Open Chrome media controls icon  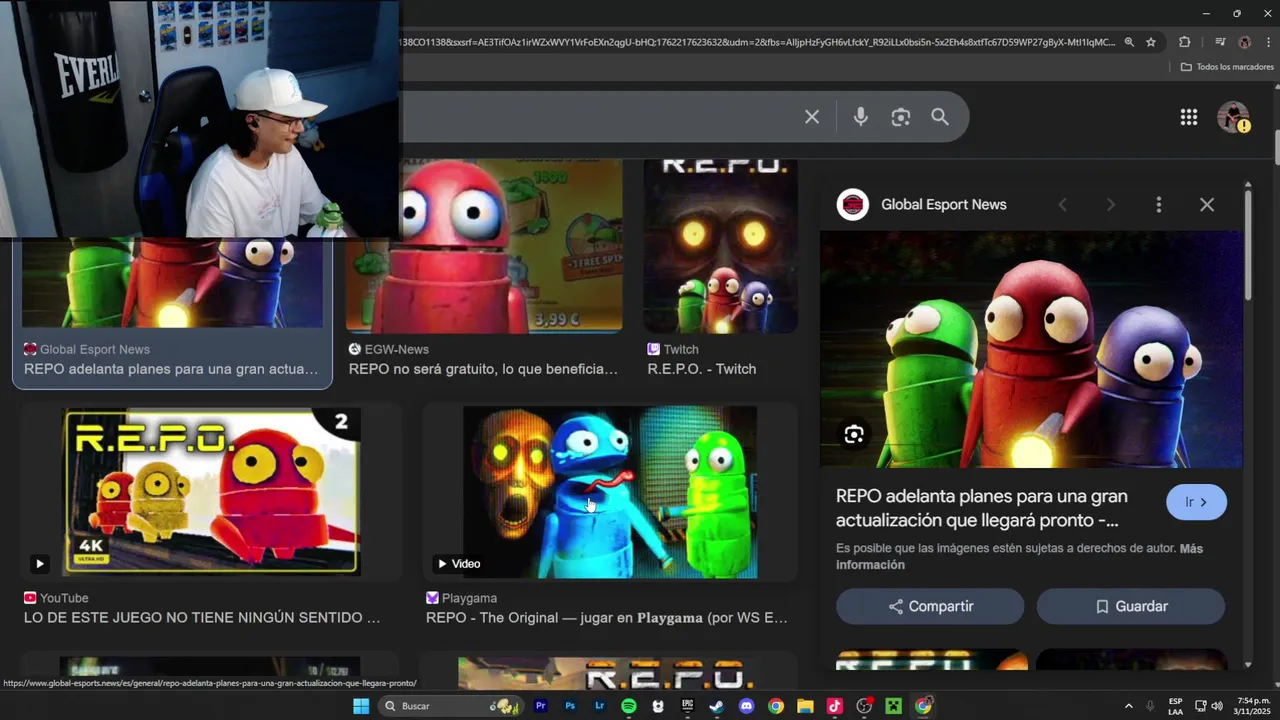[1220, 42]
